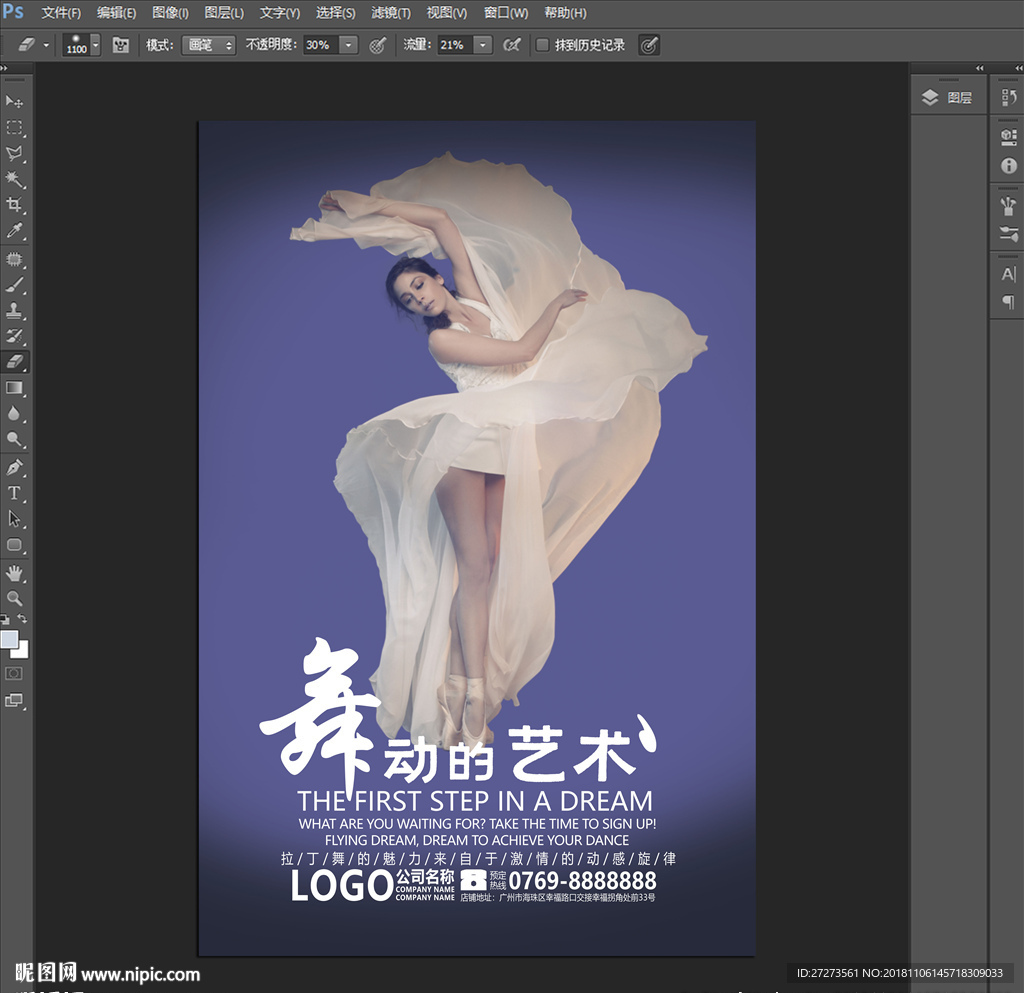Open the 帮助(H) menu
The width and height of the screenshot is (1024, 993).
(565, 12)
